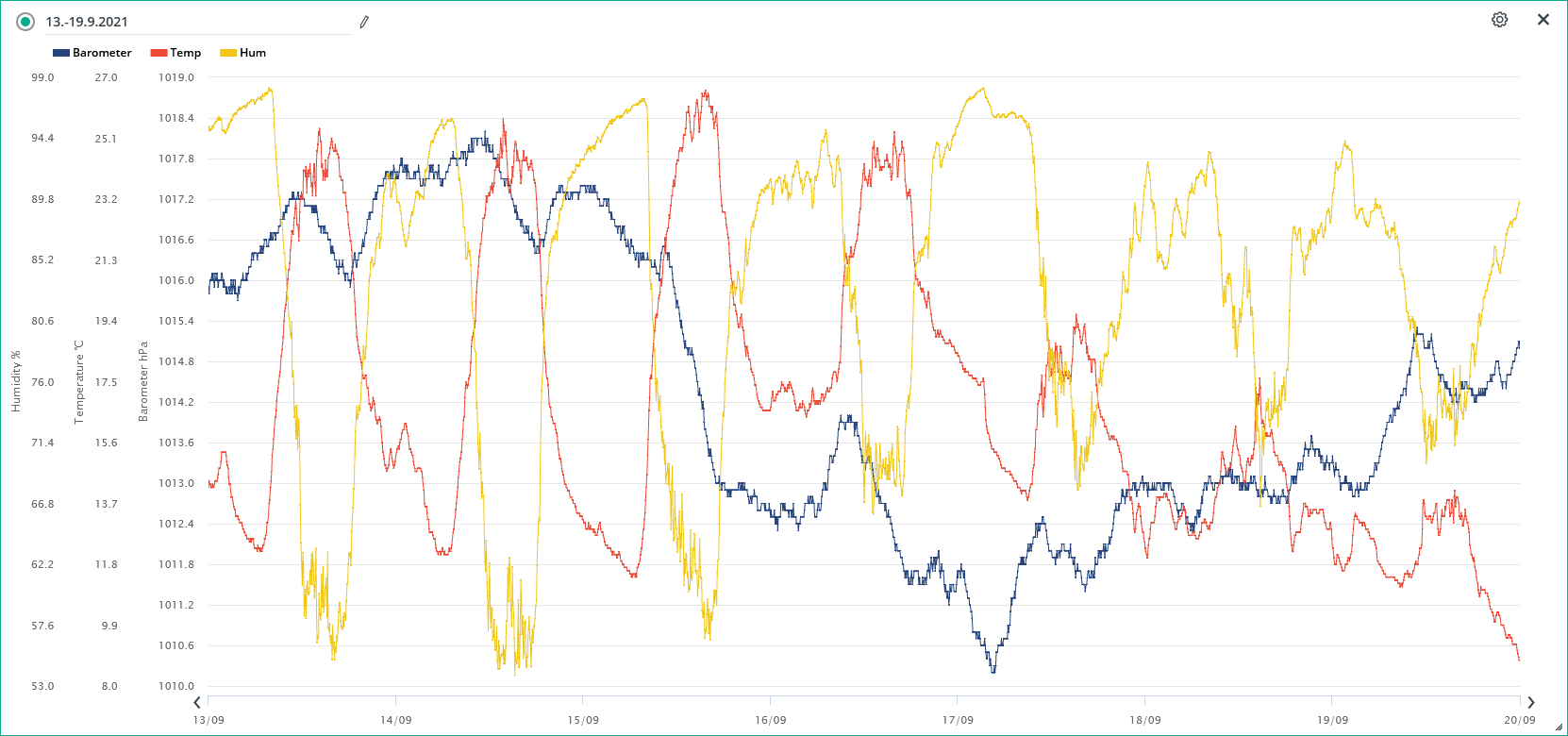Close the chart panel with the X
Viewport: 1568px width, 736px height.
[x=1543, y=20]
